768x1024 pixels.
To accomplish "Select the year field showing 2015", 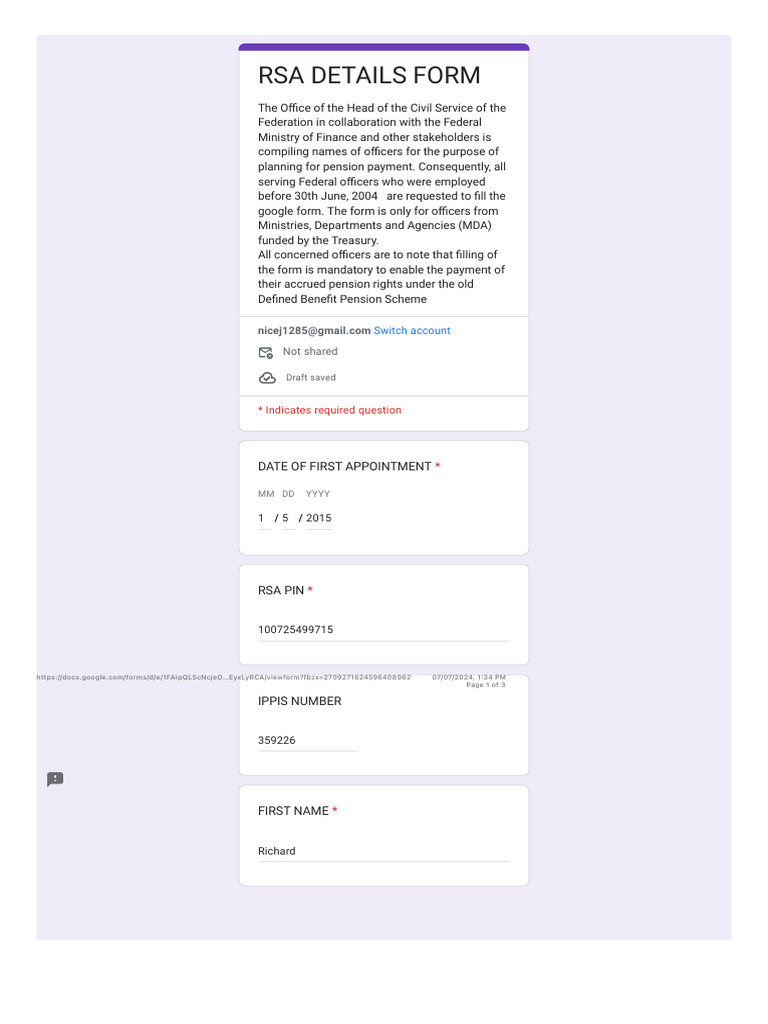I will (319, 518).
